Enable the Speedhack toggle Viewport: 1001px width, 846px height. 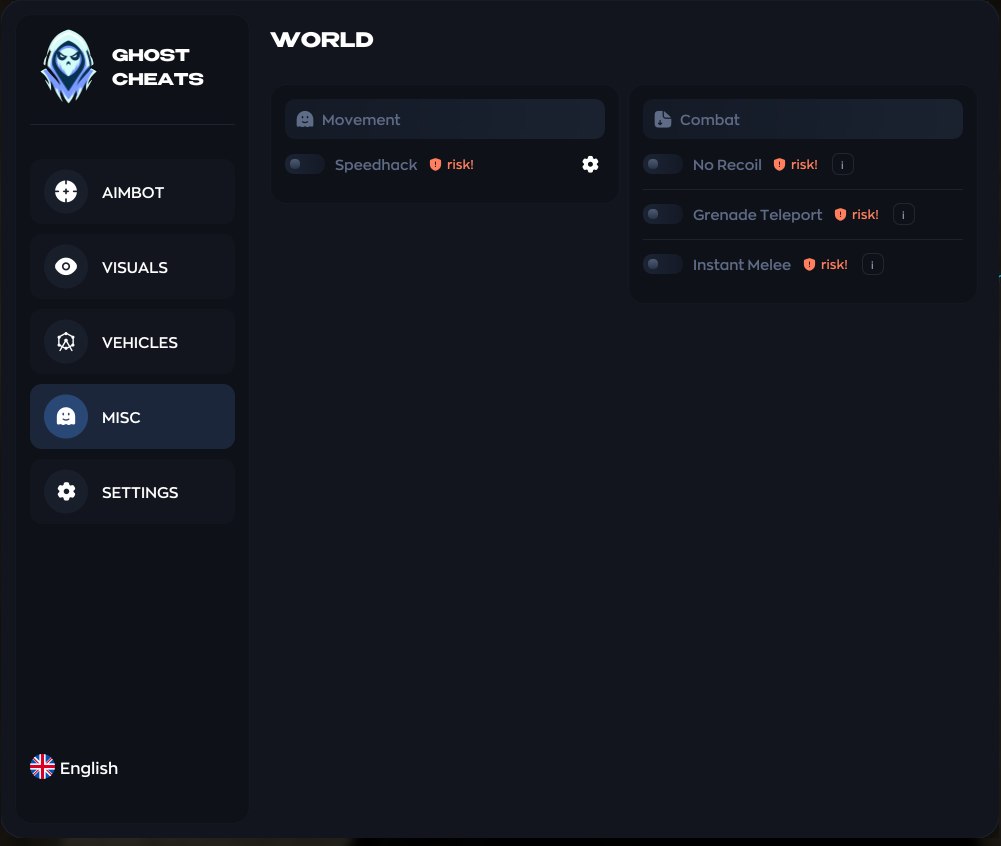pos(305,165)
